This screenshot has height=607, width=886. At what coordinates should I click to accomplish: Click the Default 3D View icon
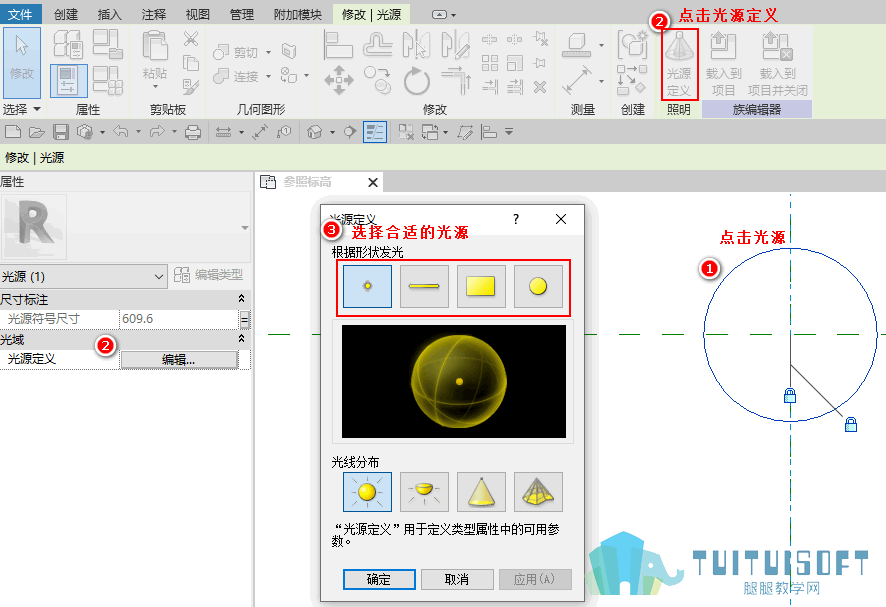click(x=315, y=132)
